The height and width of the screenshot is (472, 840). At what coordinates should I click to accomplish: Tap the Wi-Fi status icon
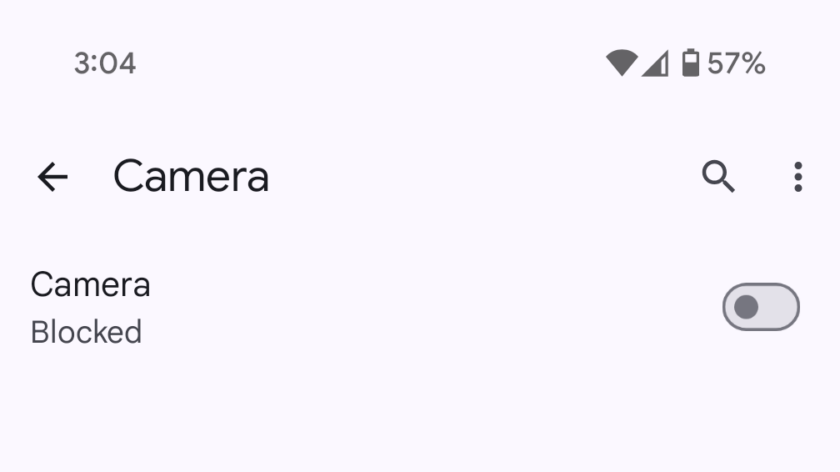pyautogui.click(x=621, y=64)
